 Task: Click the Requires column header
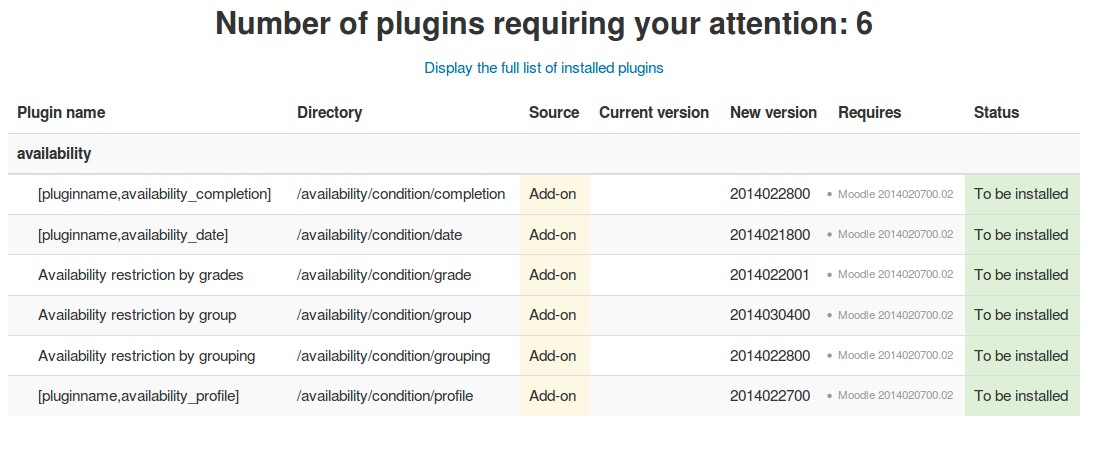[x=870, y=113]
